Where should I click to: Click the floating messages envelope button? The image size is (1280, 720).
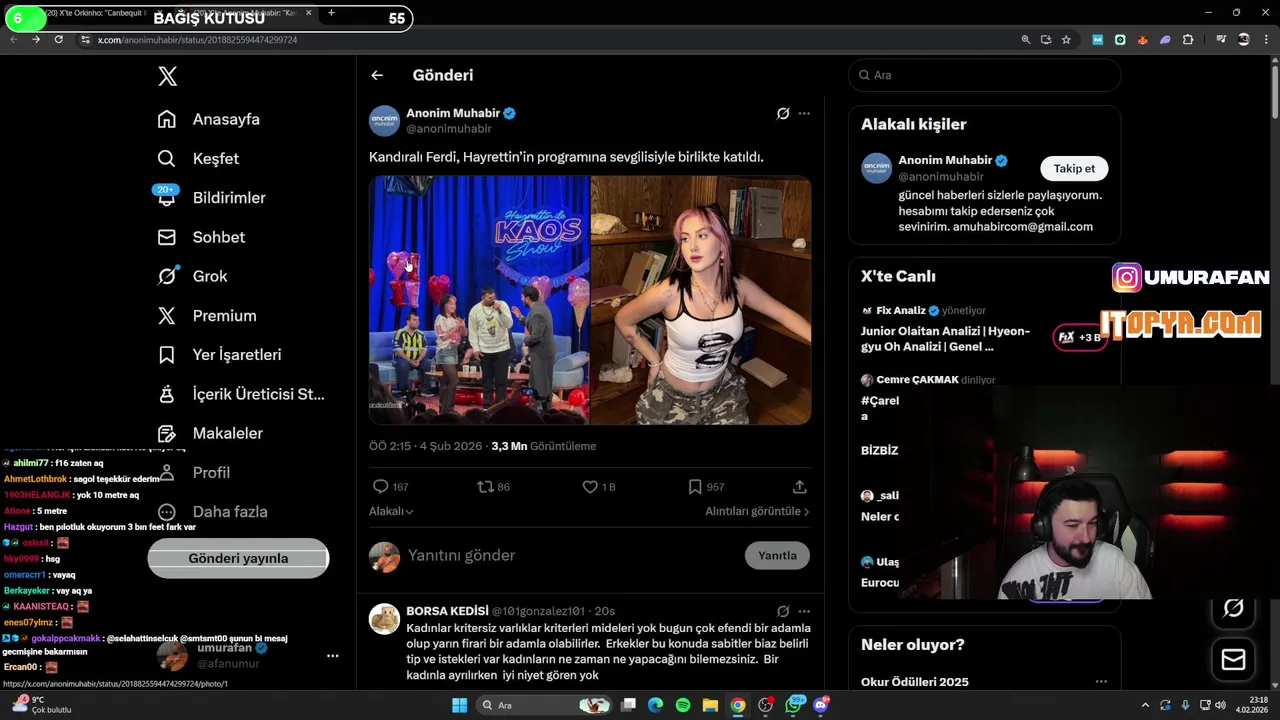(x=1233, y=660)
